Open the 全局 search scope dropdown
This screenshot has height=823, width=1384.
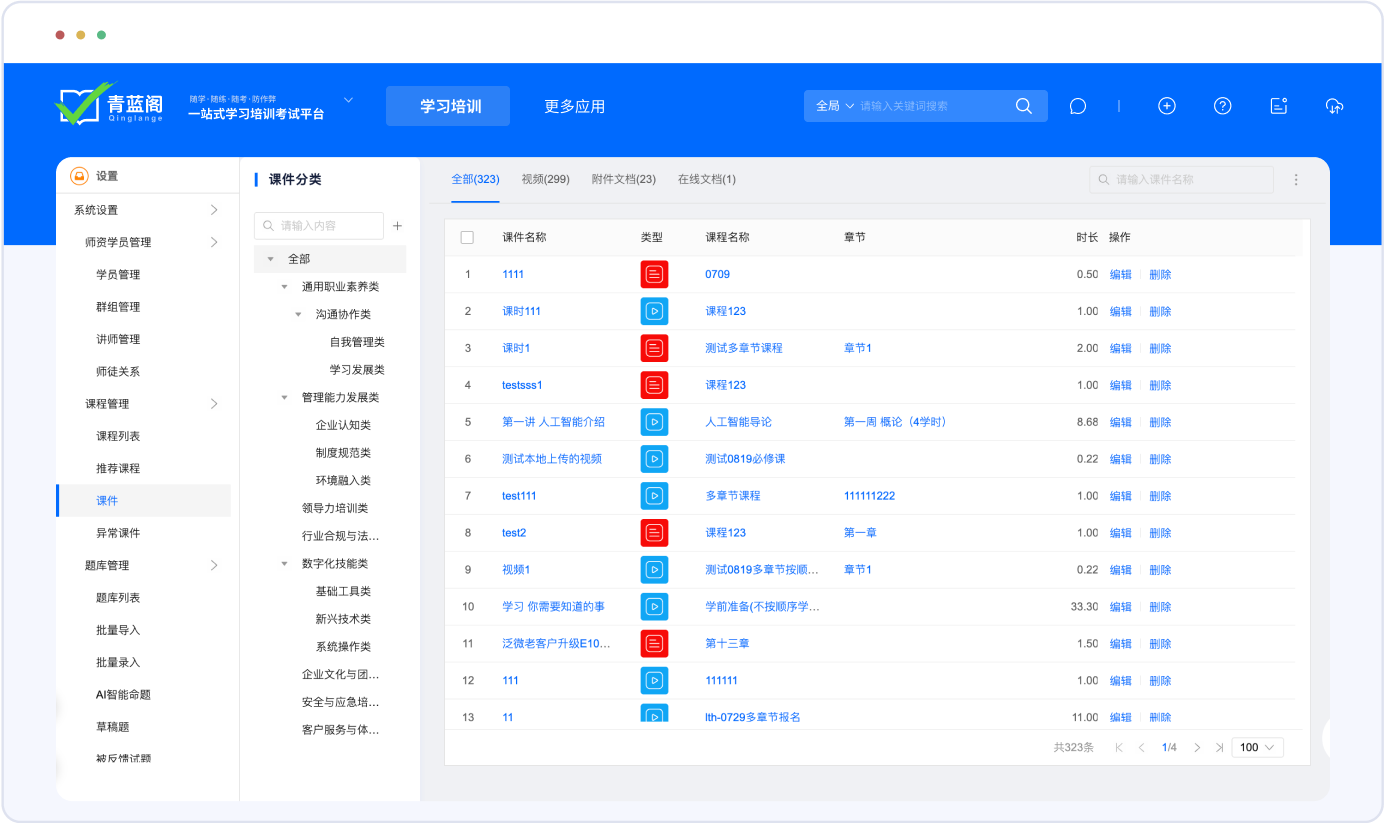[x=835, y=106]
